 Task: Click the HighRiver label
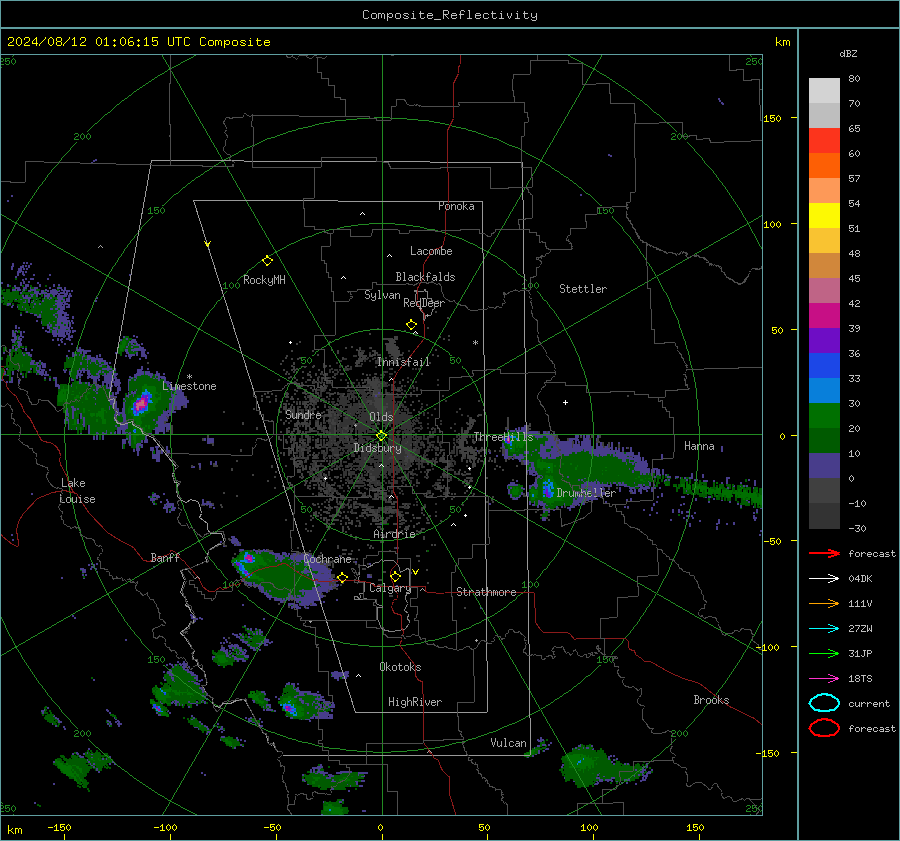pyautogui.click(x=415, y=702)
